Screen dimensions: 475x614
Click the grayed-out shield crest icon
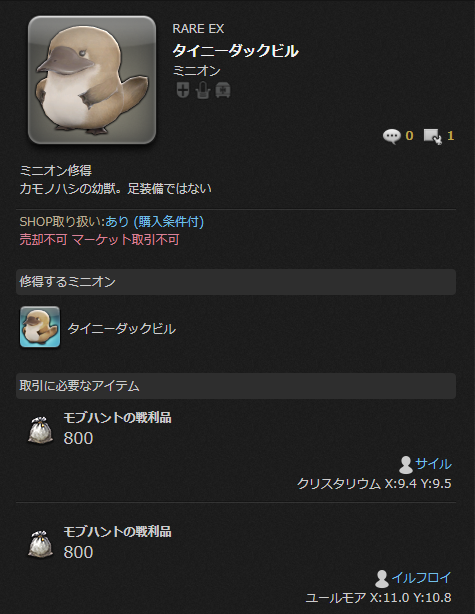coord(182,90)
